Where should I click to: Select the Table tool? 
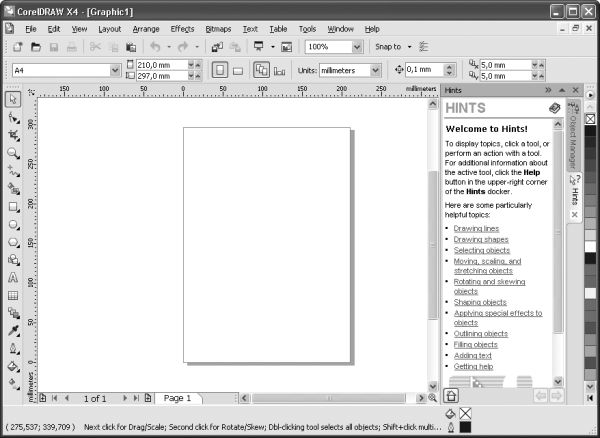tap(13, 295)
